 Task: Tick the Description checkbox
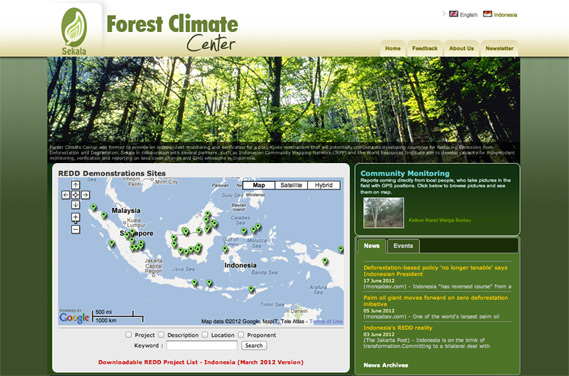click(161, 335)
